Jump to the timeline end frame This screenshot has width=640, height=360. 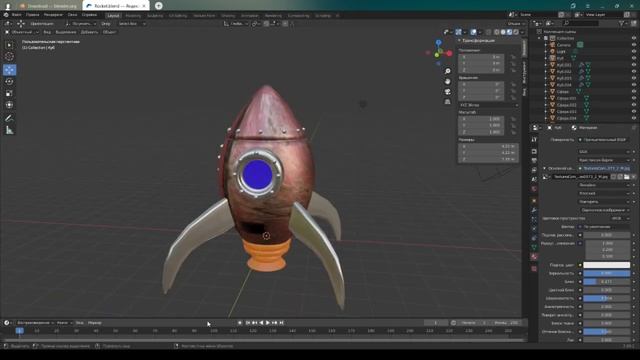(282, 323)
